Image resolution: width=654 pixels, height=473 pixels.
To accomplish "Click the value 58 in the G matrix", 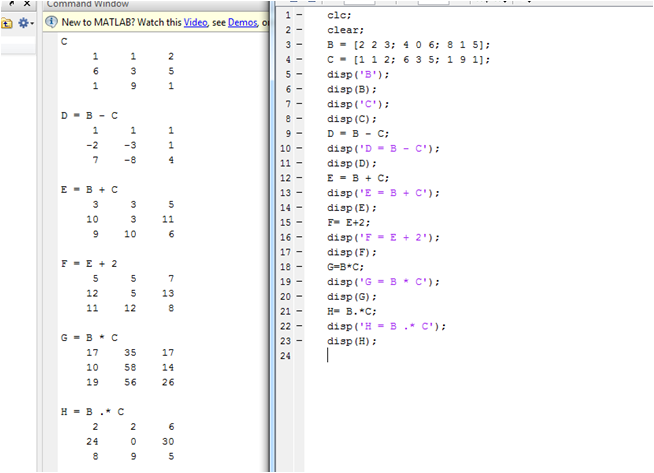I will [130, 367].
